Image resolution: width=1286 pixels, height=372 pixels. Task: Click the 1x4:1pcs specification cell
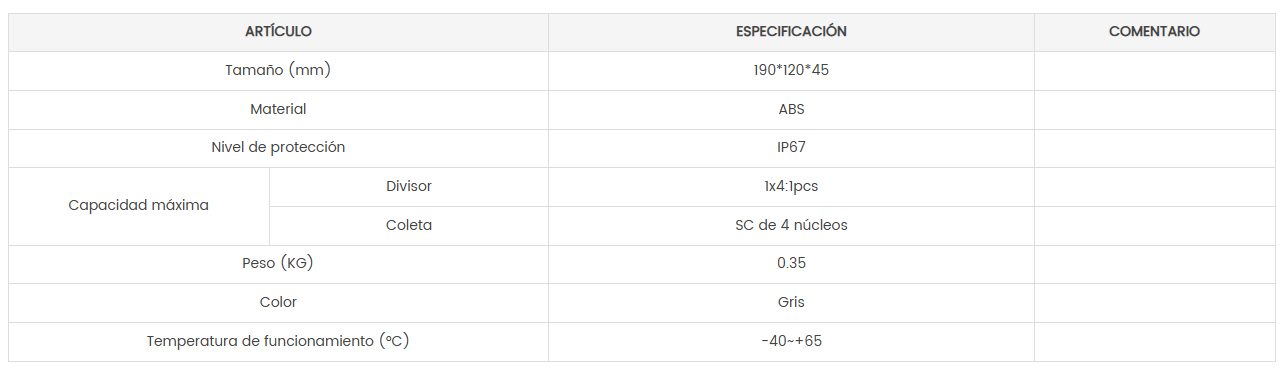(x=791, y=187)
